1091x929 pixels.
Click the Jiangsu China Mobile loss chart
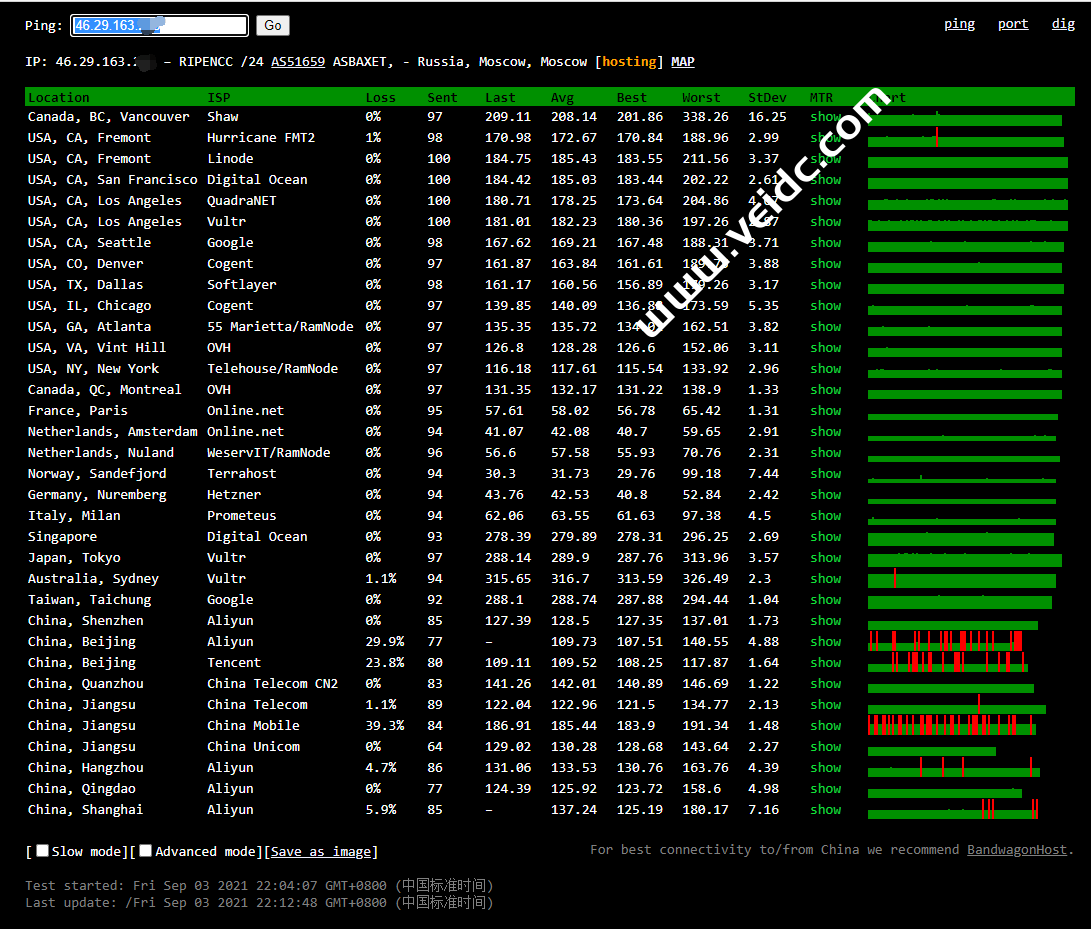point(951,726)
